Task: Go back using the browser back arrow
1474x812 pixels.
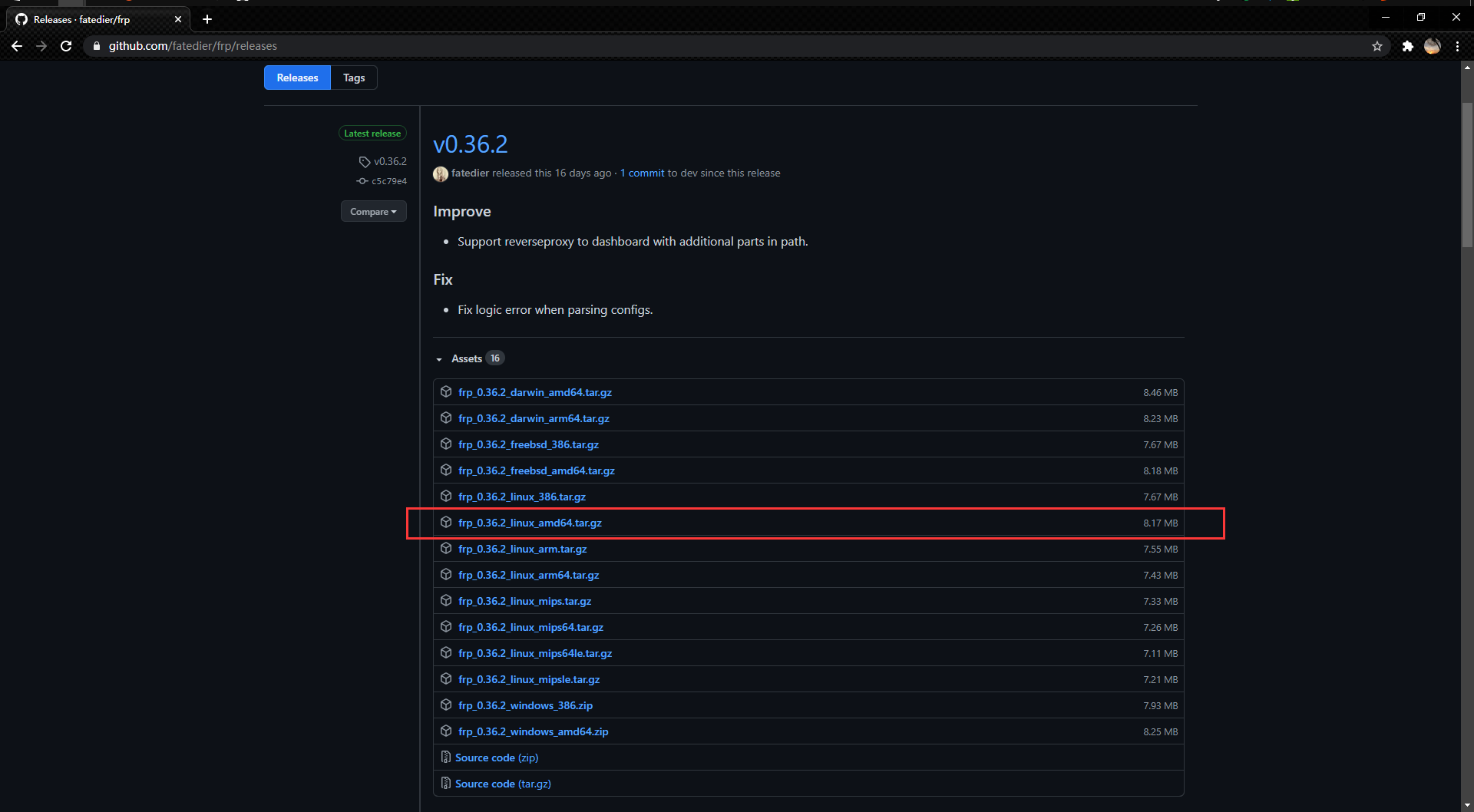Action: tap(17, 46)
